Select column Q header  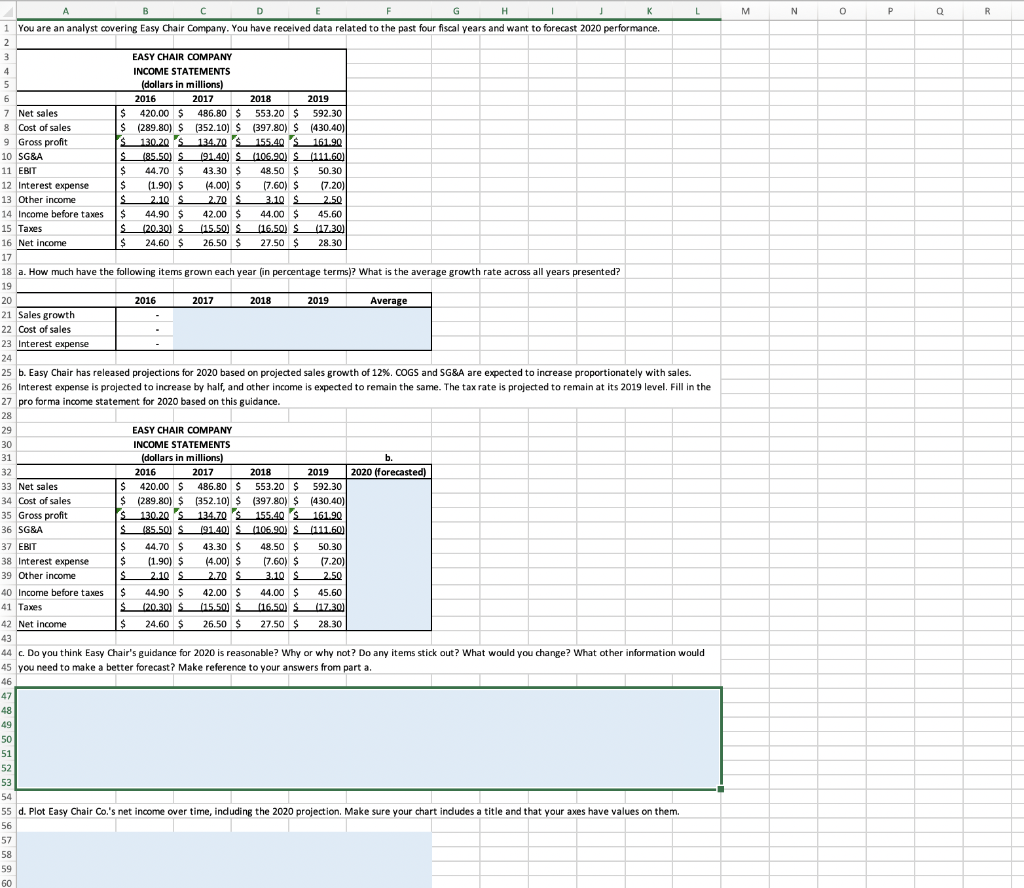pyautogui.click(x=938, y=10)
